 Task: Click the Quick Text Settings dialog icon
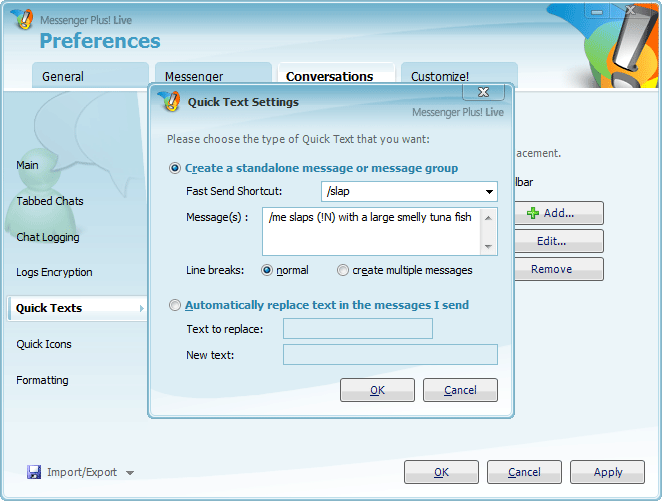coord(170,101)
